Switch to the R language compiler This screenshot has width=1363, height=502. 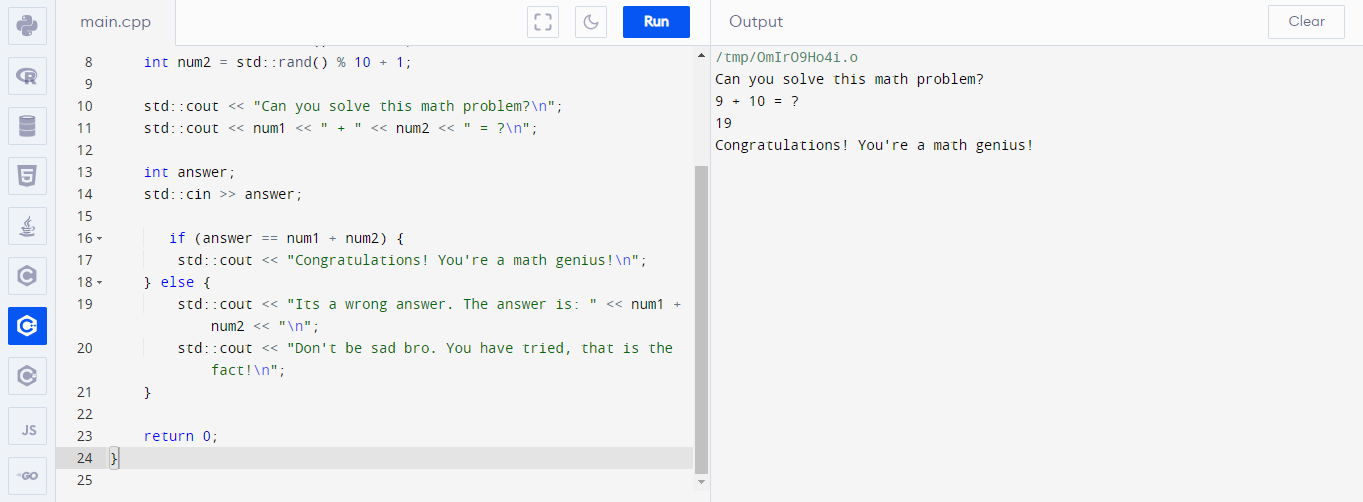[27, 76]
